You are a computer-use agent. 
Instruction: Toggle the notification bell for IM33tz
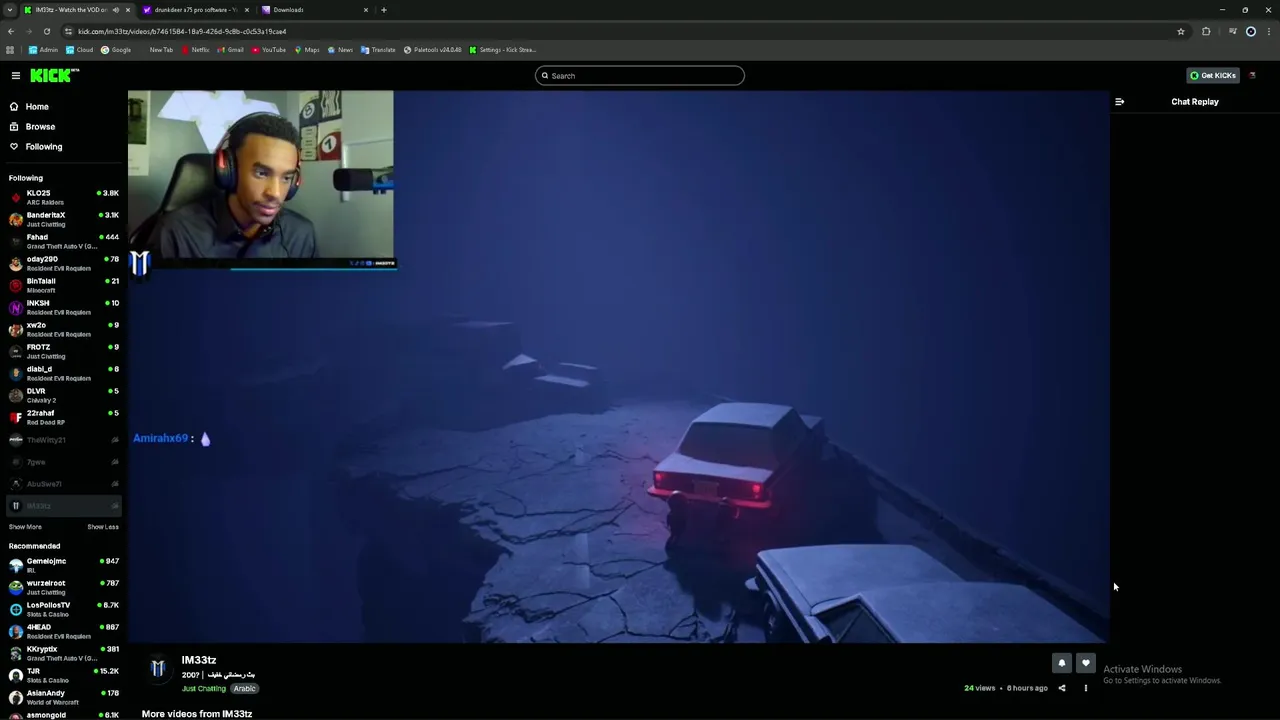[1062, 663]
